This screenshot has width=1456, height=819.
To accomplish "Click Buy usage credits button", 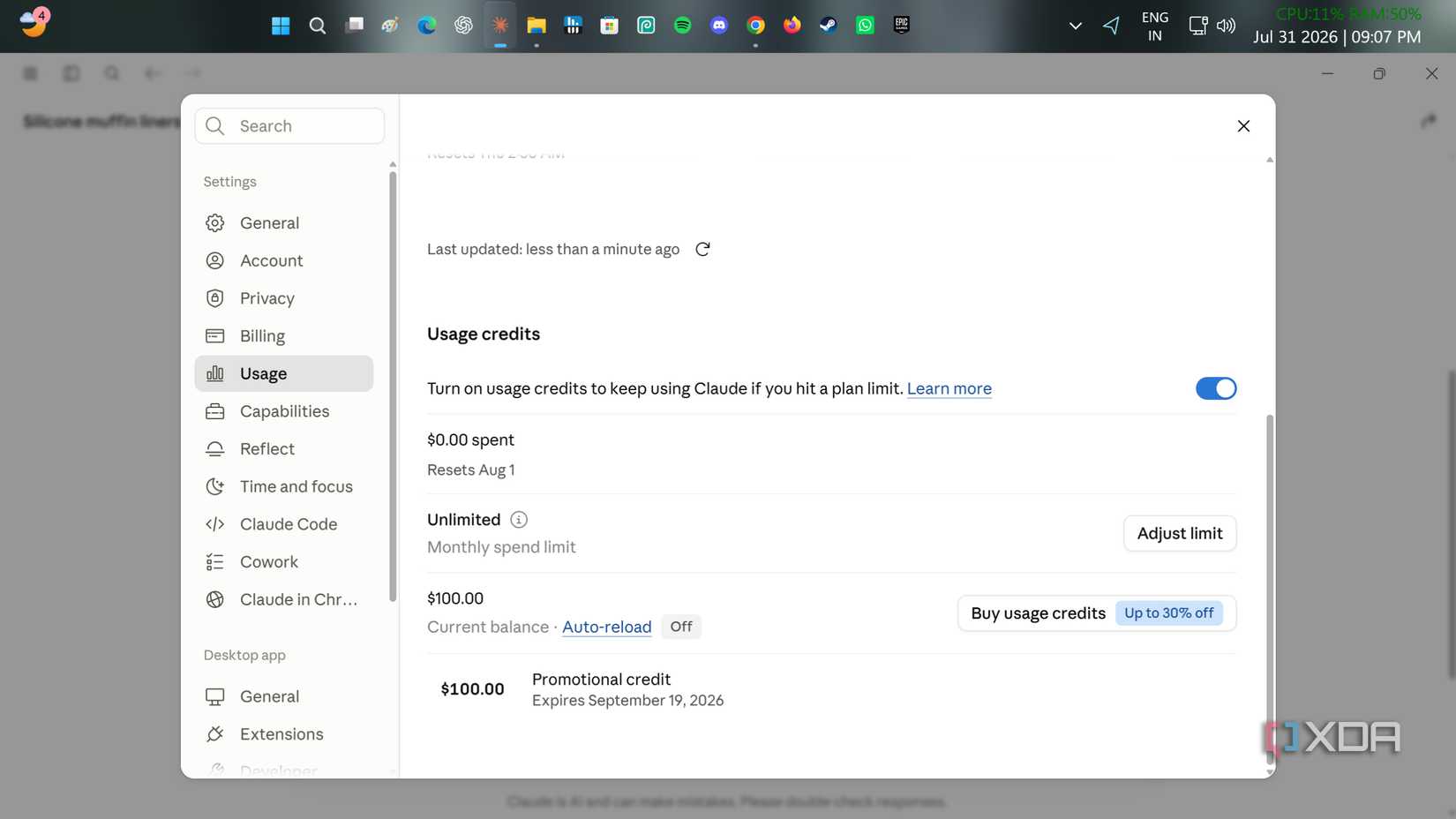I will [1097, 613].
